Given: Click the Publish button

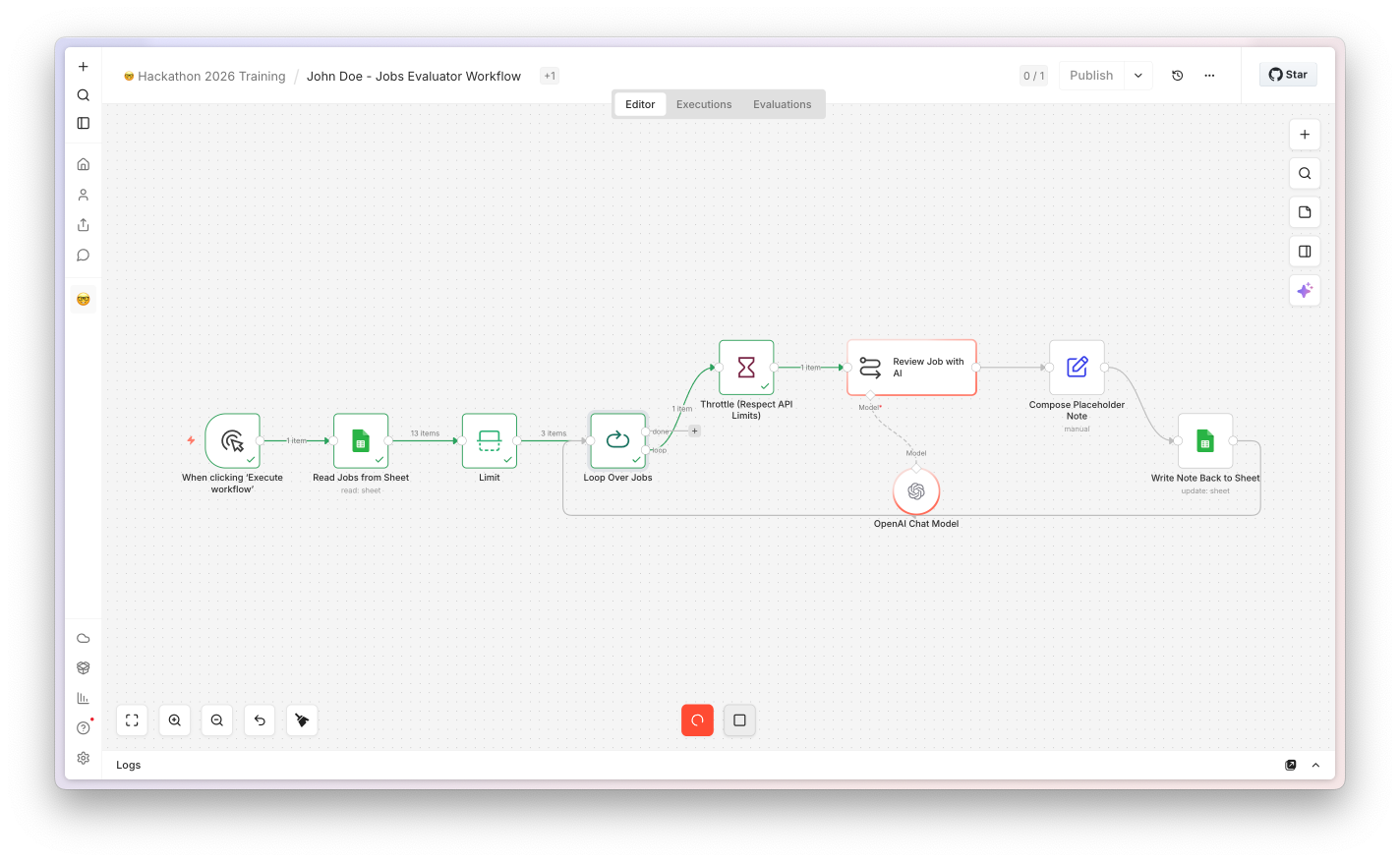Looking at the screenshot, I should tap(1091, 76).
